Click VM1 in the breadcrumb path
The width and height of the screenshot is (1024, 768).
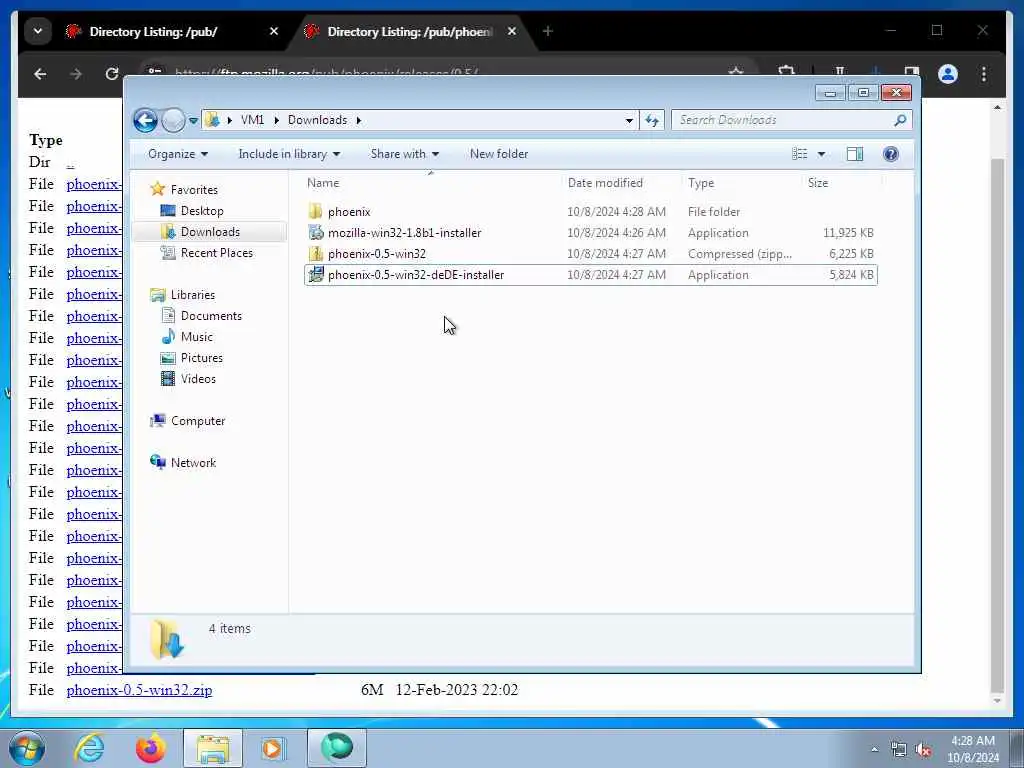tap(252, 120)
